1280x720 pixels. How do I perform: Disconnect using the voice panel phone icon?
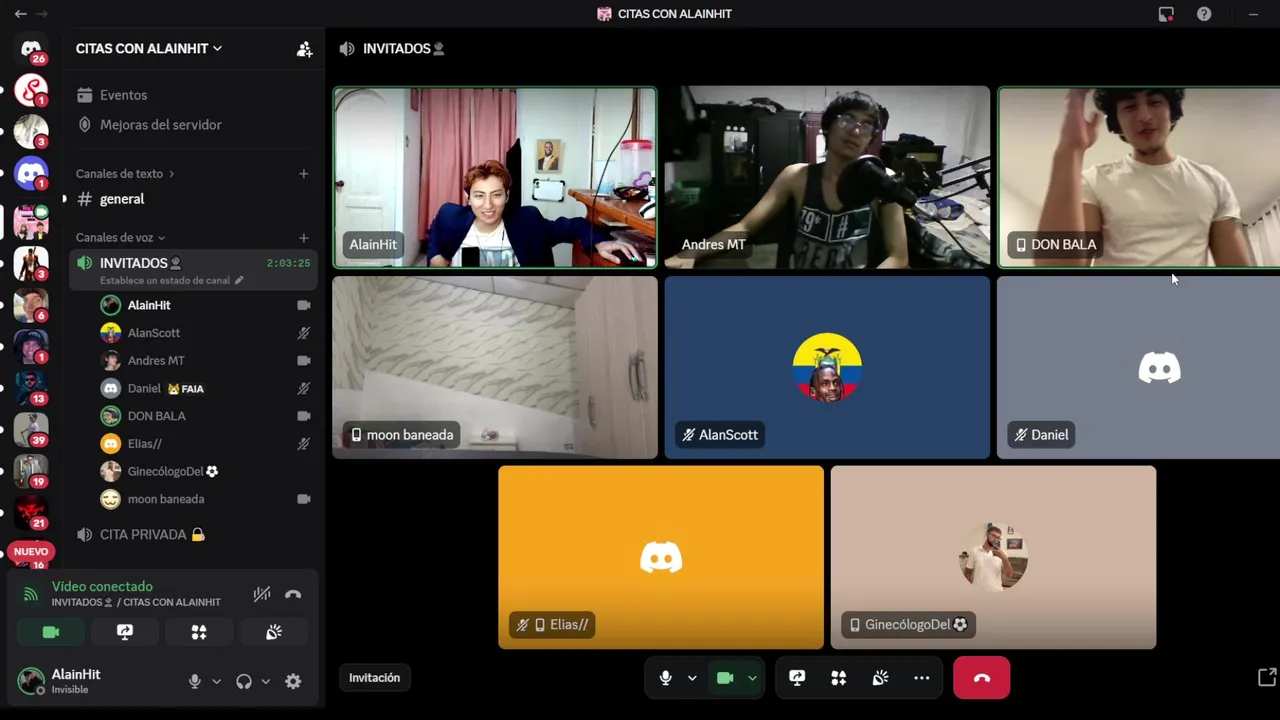pyautogui.click(x=293, y=594)
